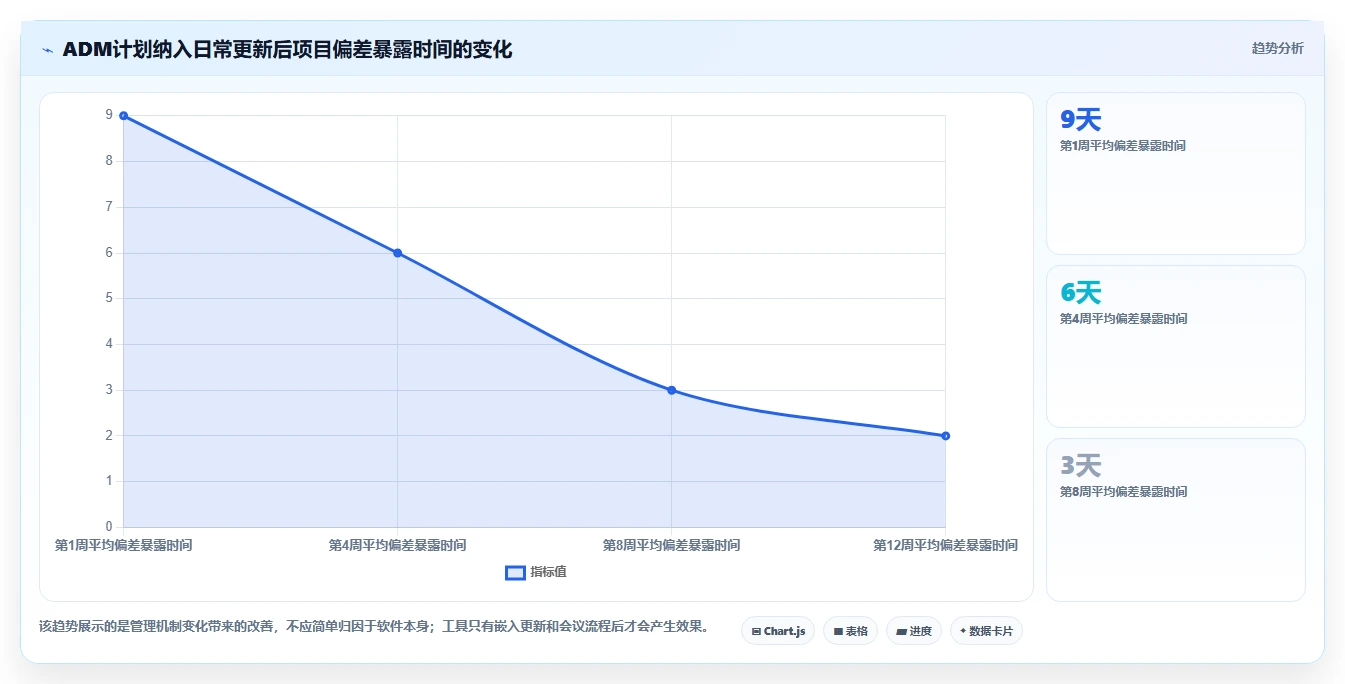Click the 3天 card value
Viewport: 1345px width, 684px height.
click(x=1080, y=466)
